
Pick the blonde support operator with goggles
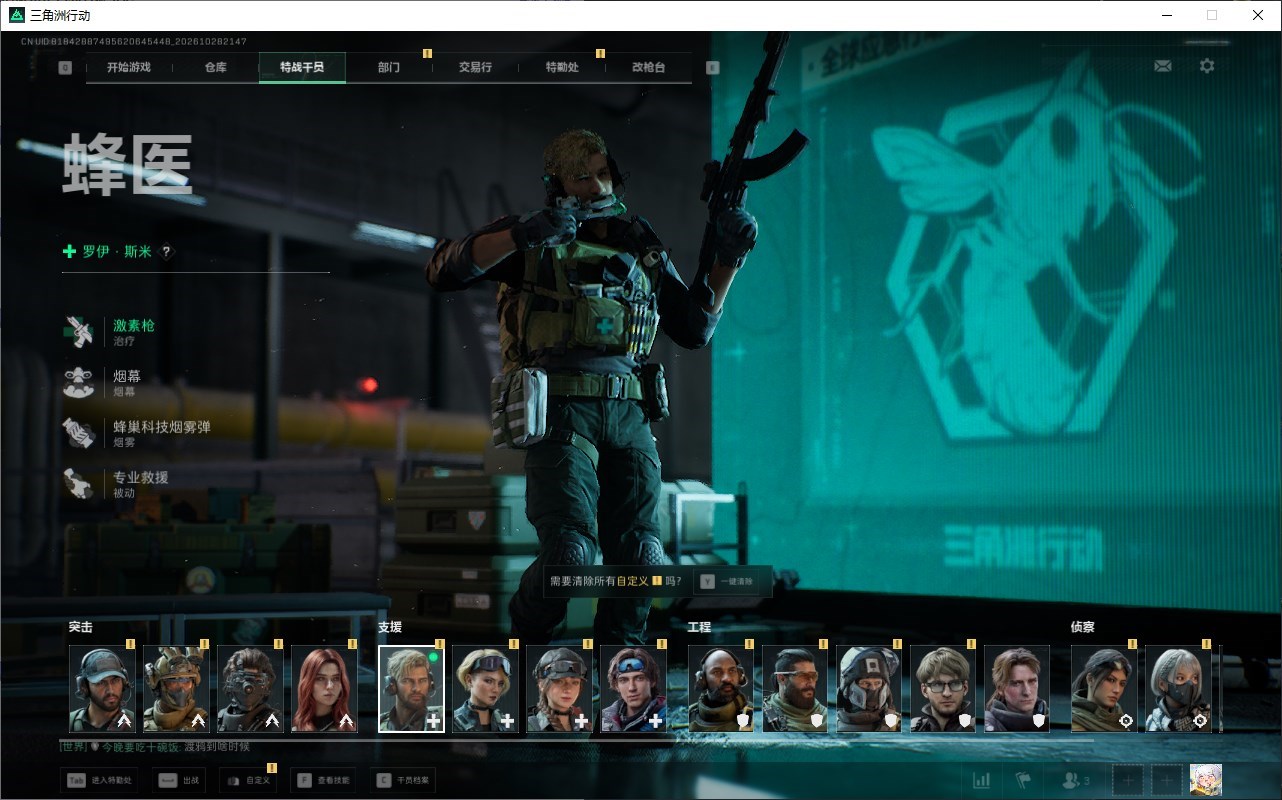click(486, 689)
